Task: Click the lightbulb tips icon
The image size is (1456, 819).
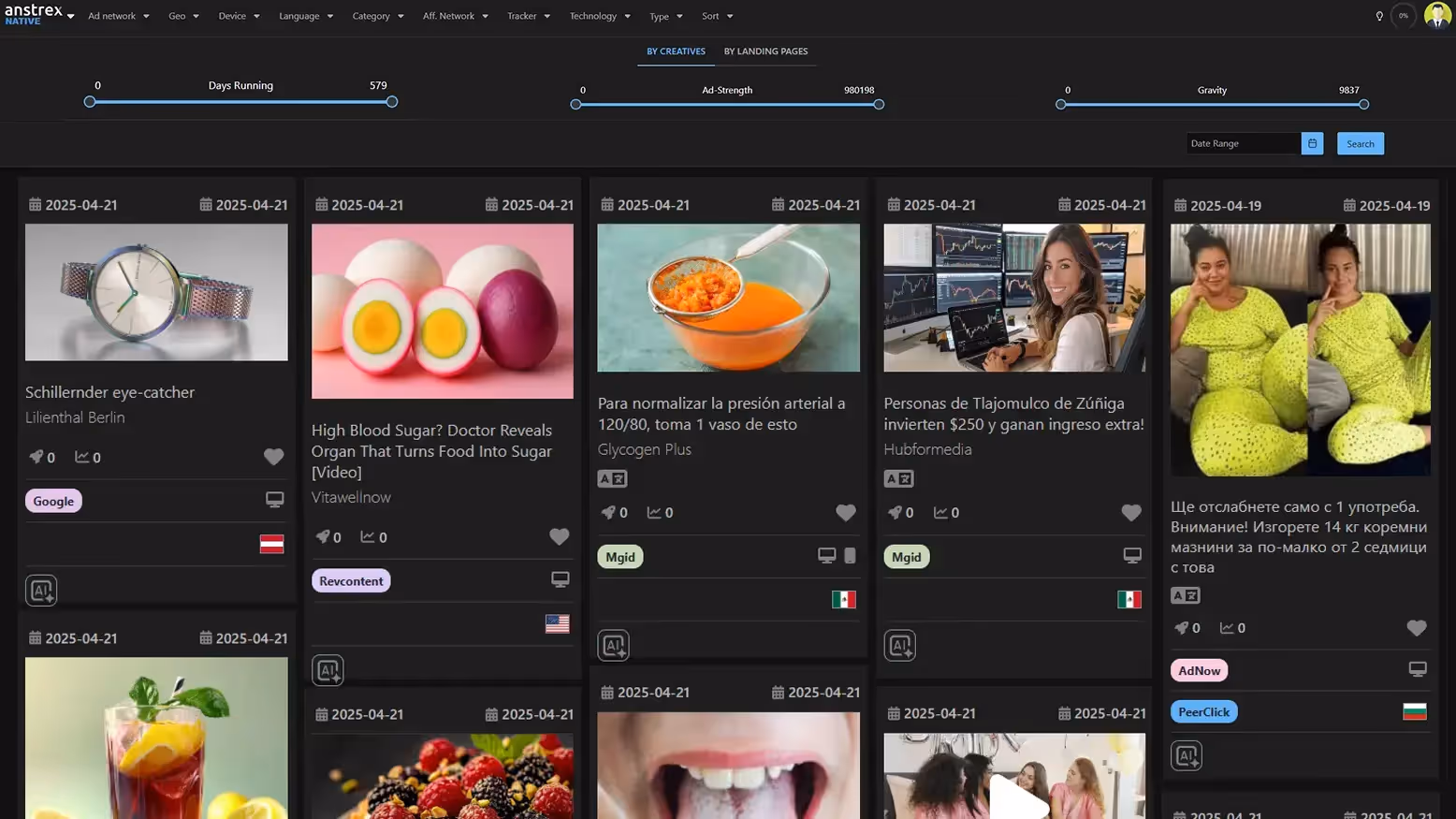Action: tap(1378, 16)
